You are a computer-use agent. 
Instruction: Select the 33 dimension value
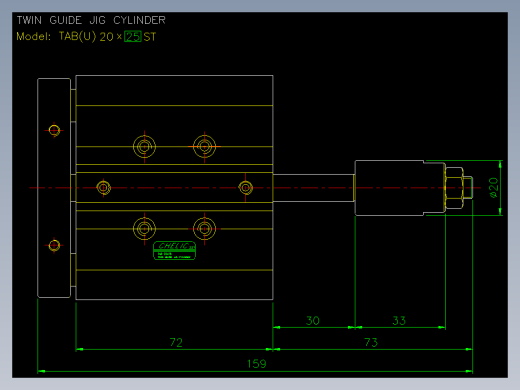399,321
